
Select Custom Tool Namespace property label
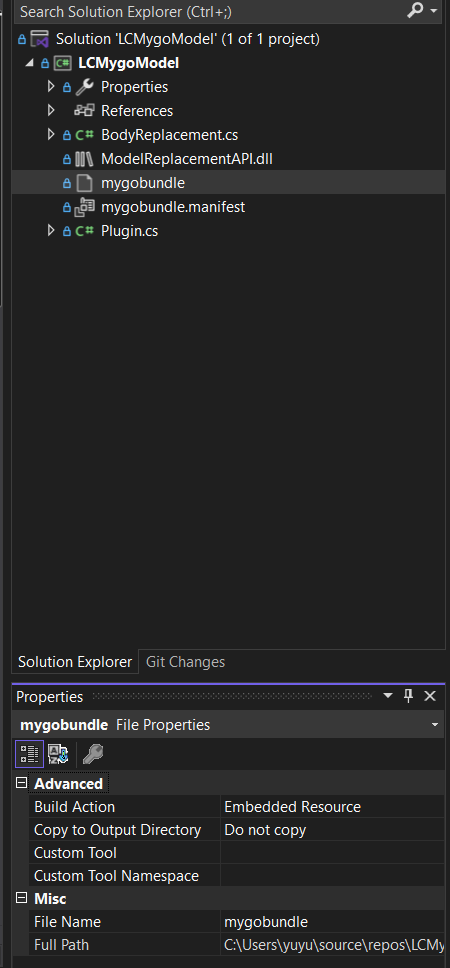coord(117,875)
